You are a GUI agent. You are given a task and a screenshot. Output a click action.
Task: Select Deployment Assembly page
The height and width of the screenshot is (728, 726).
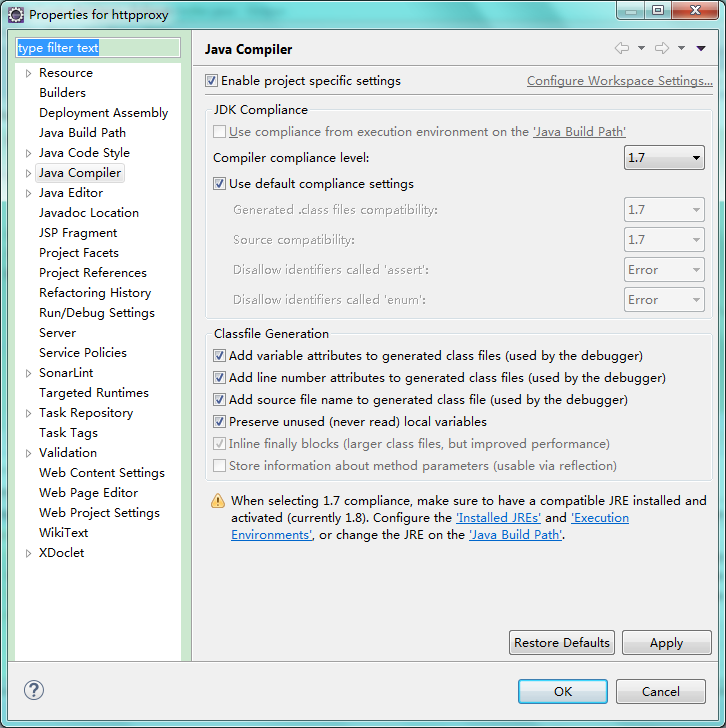(x=104, y=113)
